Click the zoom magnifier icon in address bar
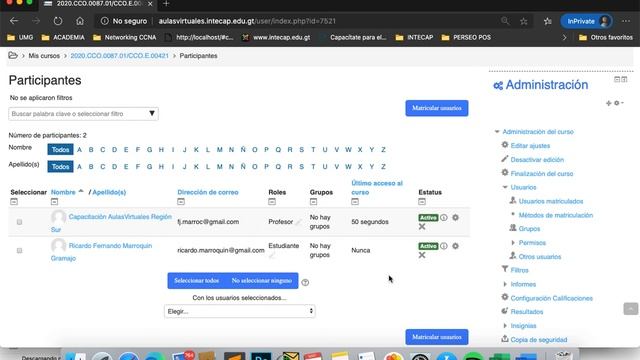 click(x=505, y=21)
